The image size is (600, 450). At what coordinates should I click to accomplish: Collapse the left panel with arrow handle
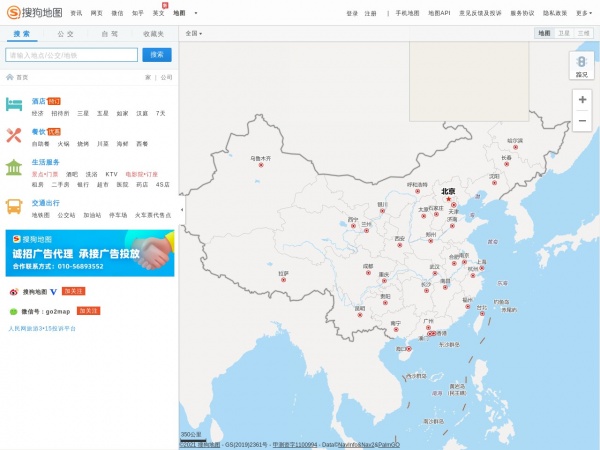(182, 210)
